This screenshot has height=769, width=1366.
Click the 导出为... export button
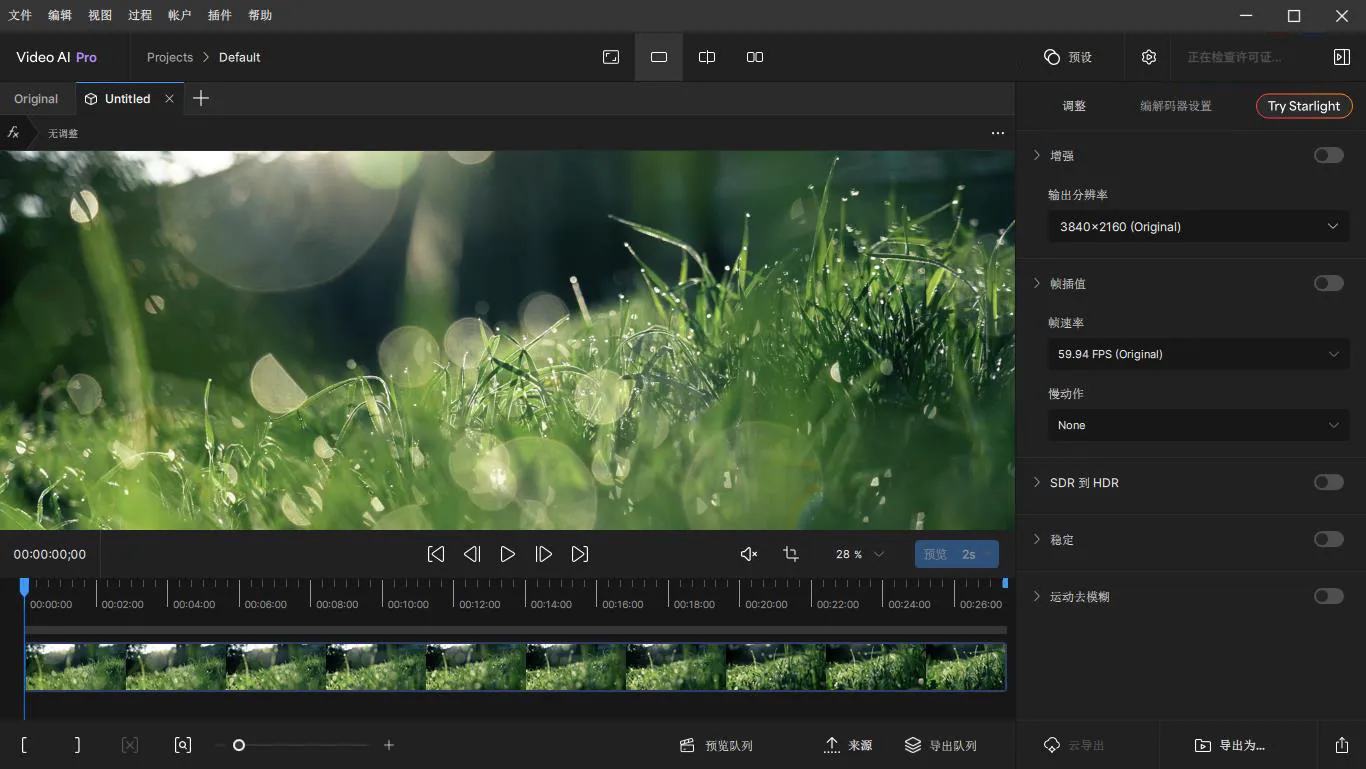[x=1230, y=745]
